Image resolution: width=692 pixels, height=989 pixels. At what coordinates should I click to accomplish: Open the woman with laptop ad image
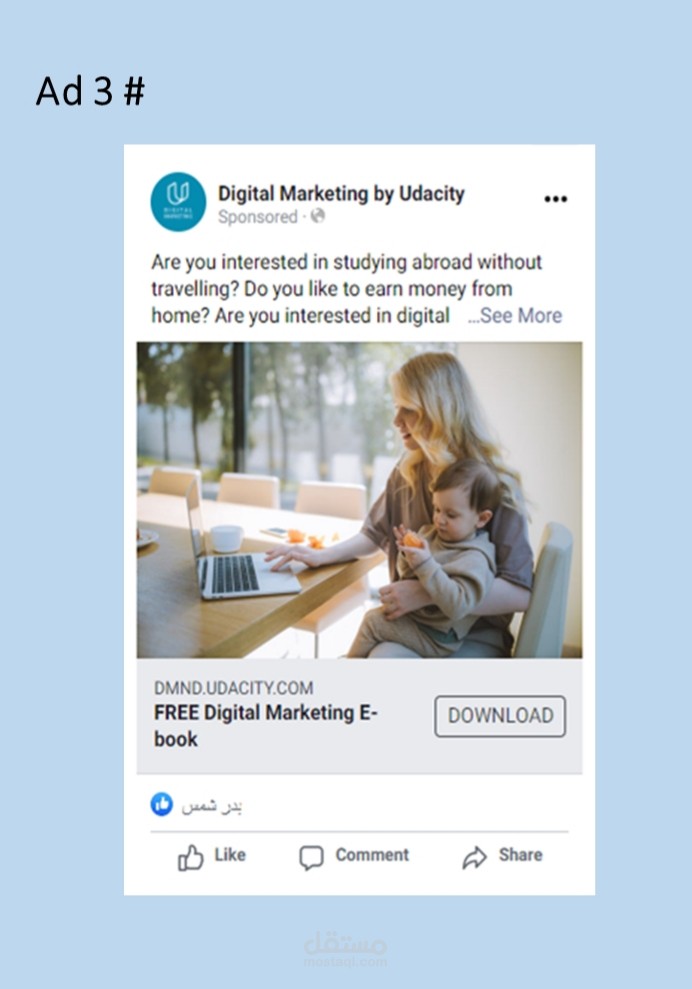tap(360, 500)
